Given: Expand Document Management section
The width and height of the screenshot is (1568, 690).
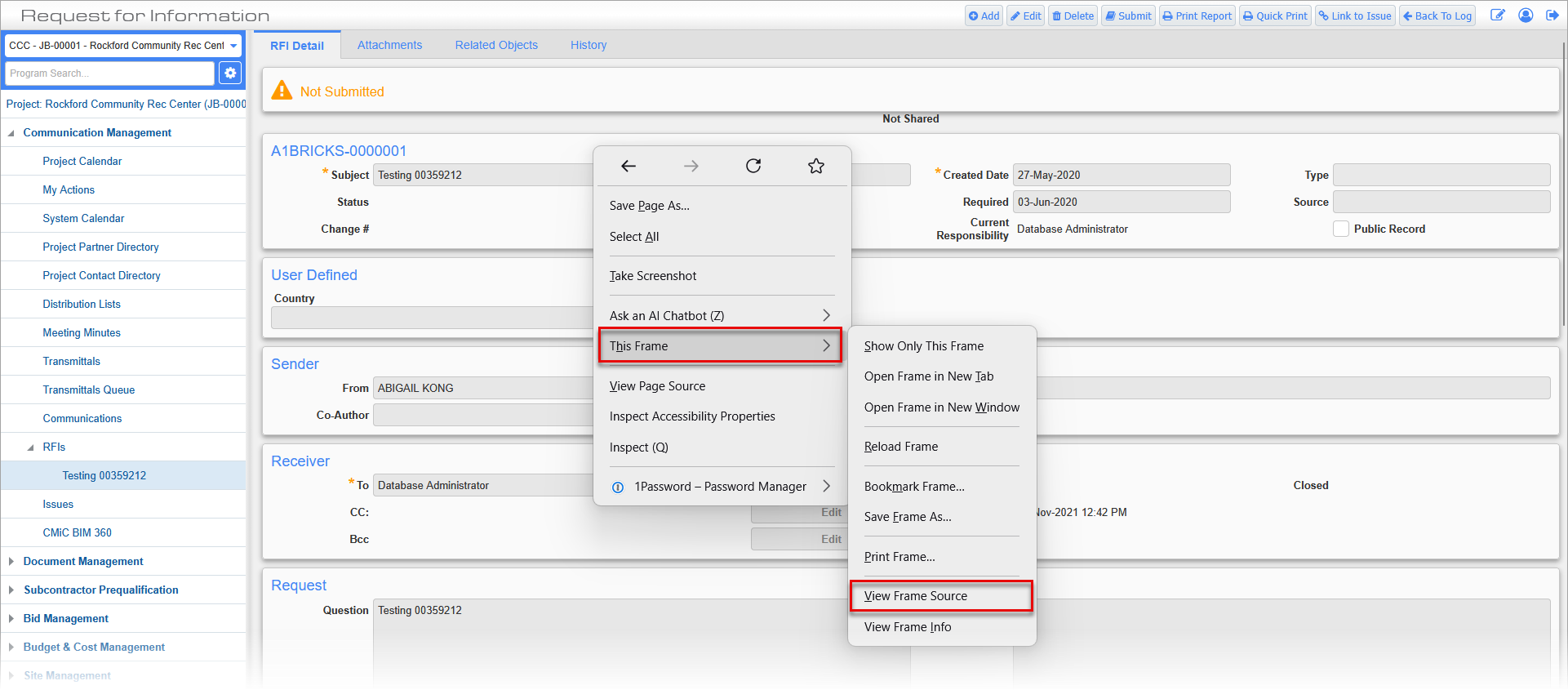Looking at the screenshot, I should [x=11, y=562].
